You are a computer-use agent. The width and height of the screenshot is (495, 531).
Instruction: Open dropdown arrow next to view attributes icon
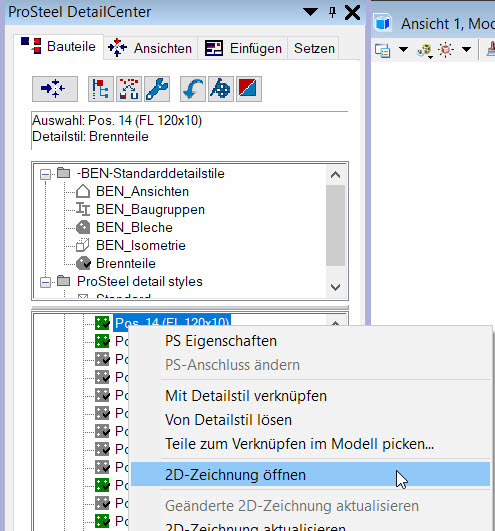click(x=403, y=50)
